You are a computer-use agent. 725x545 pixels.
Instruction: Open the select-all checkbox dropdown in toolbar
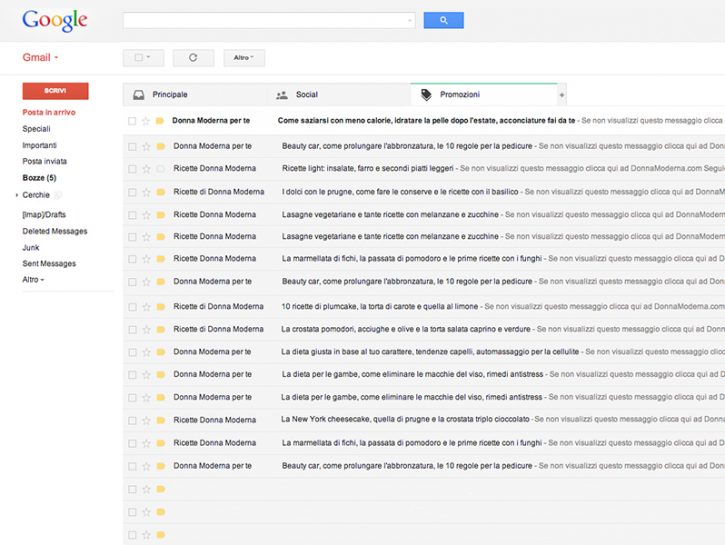pyautogui.click(x=143, y=58)
